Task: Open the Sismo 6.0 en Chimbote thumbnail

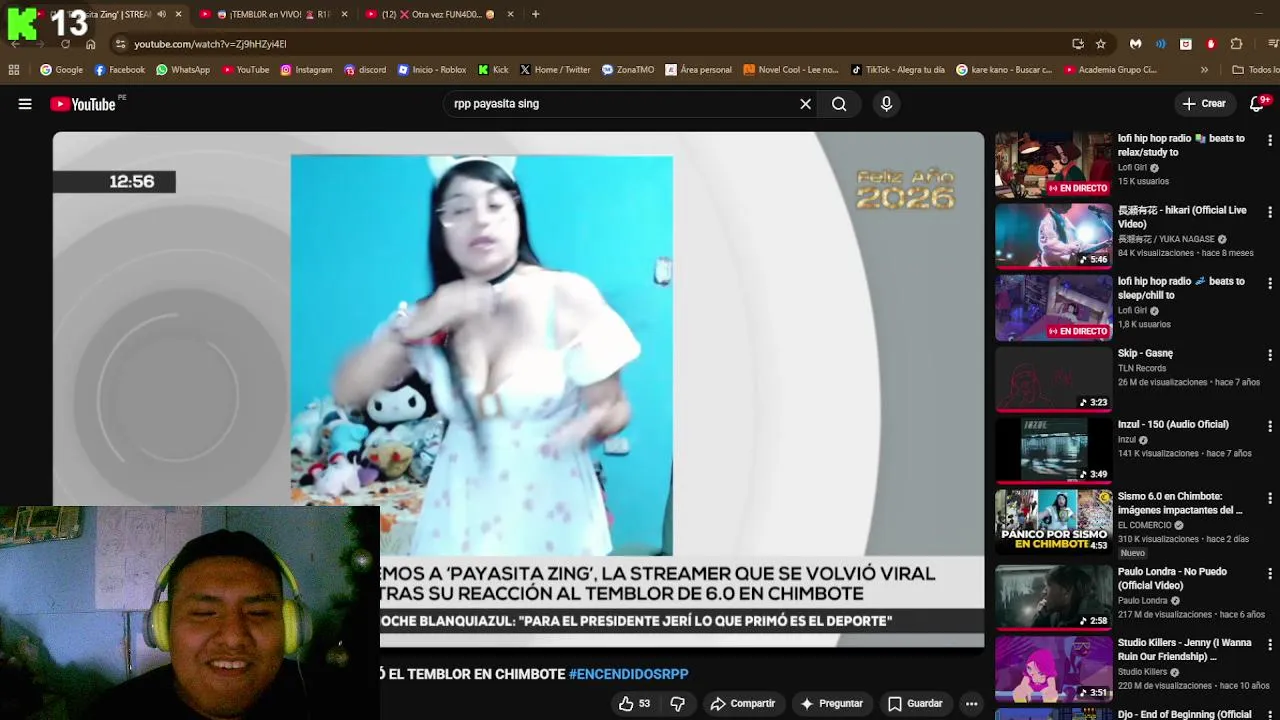Action: tap(1053, 521)
